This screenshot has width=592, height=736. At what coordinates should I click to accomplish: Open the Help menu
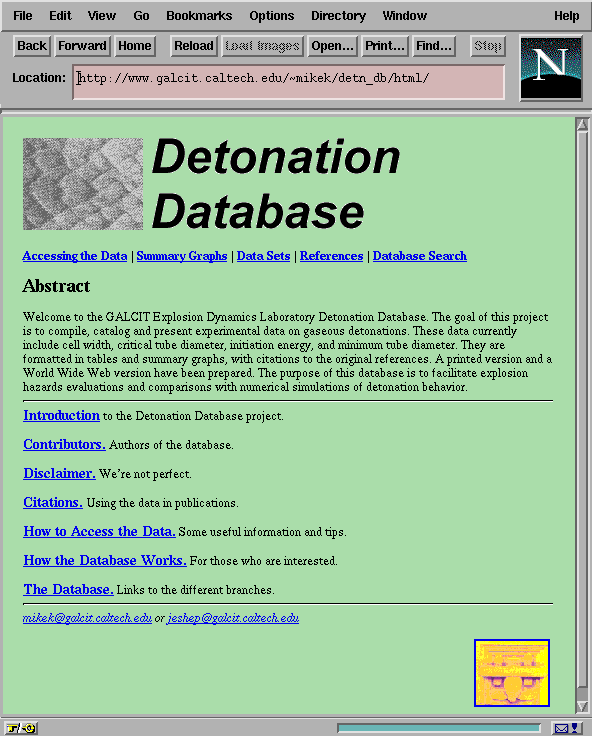click(566, 16)
